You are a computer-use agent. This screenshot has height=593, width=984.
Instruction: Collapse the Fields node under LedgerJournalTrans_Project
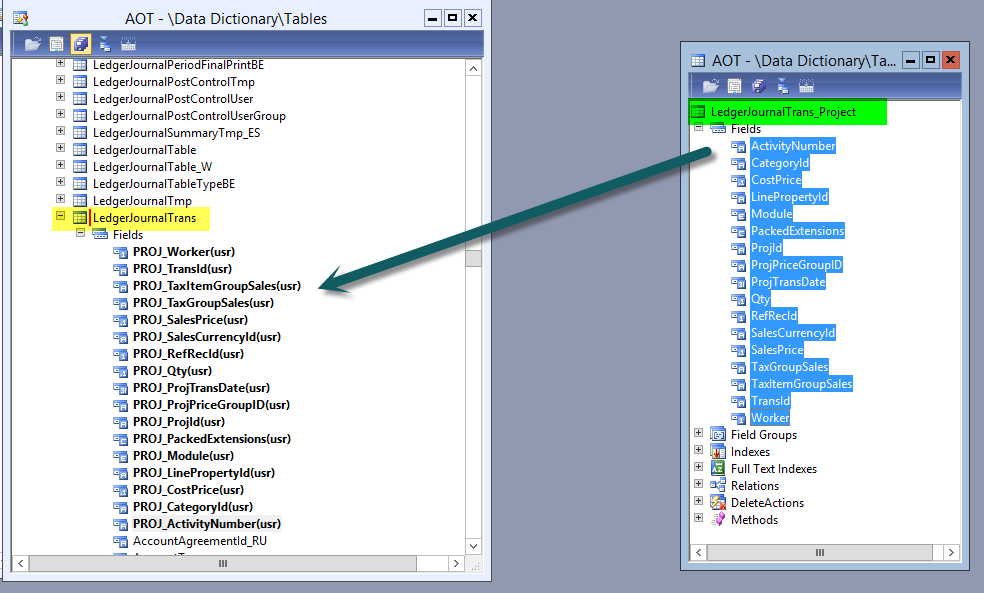pyautogui.click(x=698, y=129)
